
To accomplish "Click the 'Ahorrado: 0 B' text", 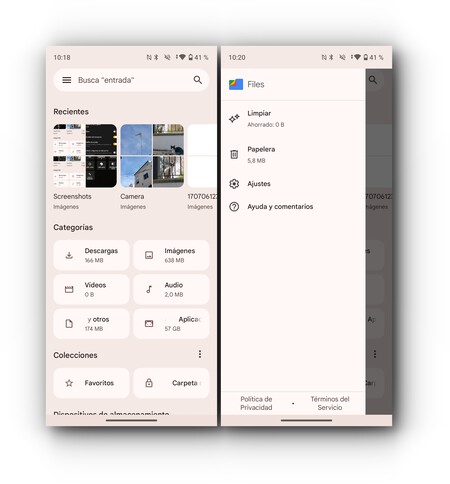I will [x=266, y=125].
